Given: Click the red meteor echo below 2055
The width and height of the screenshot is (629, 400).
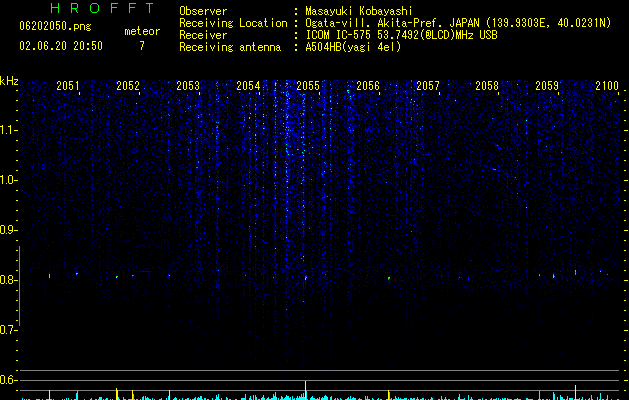Looking at the screenshot, I should [306, 277].
